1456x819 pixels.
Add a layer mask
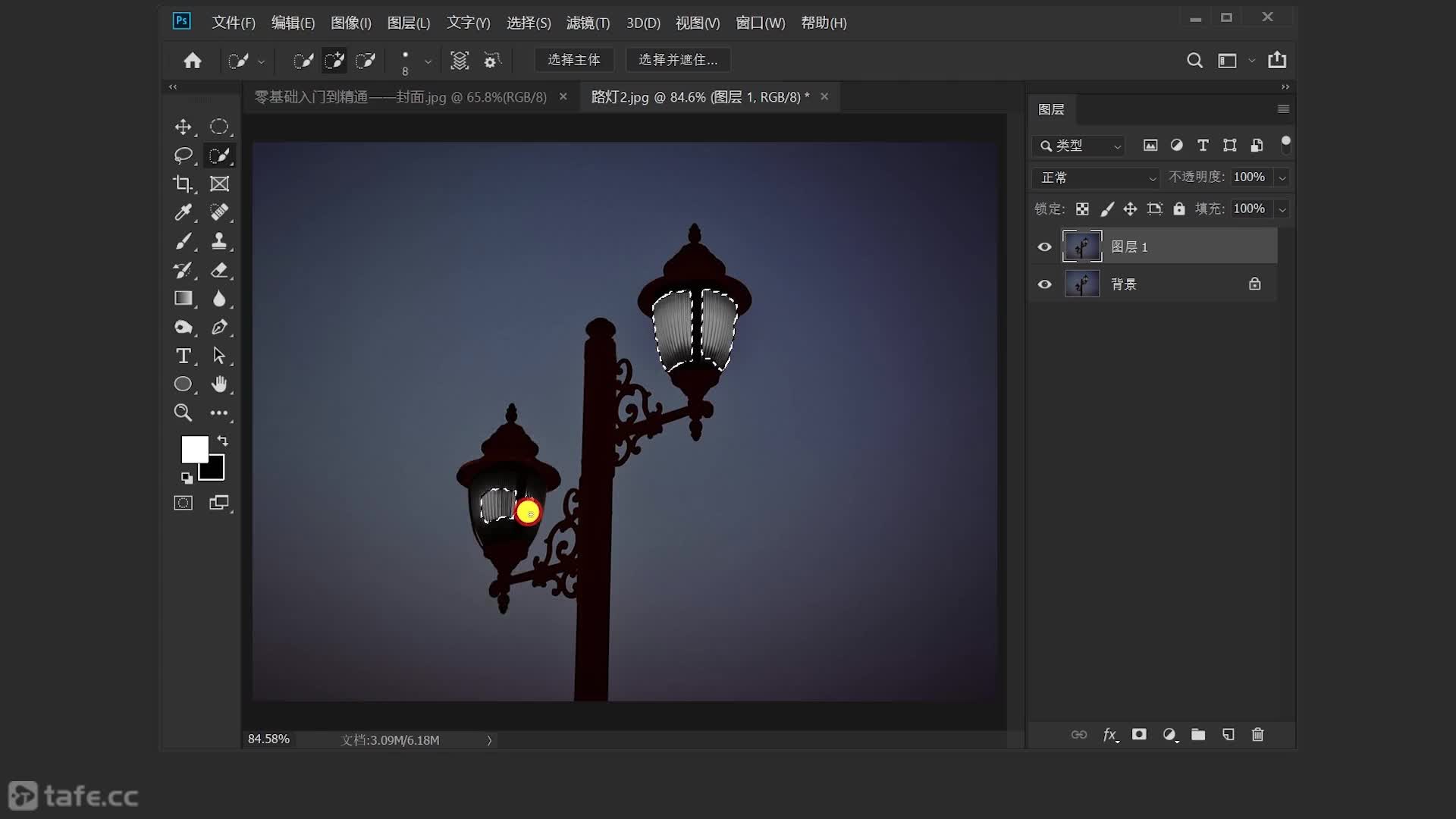tap(1139, 734)
